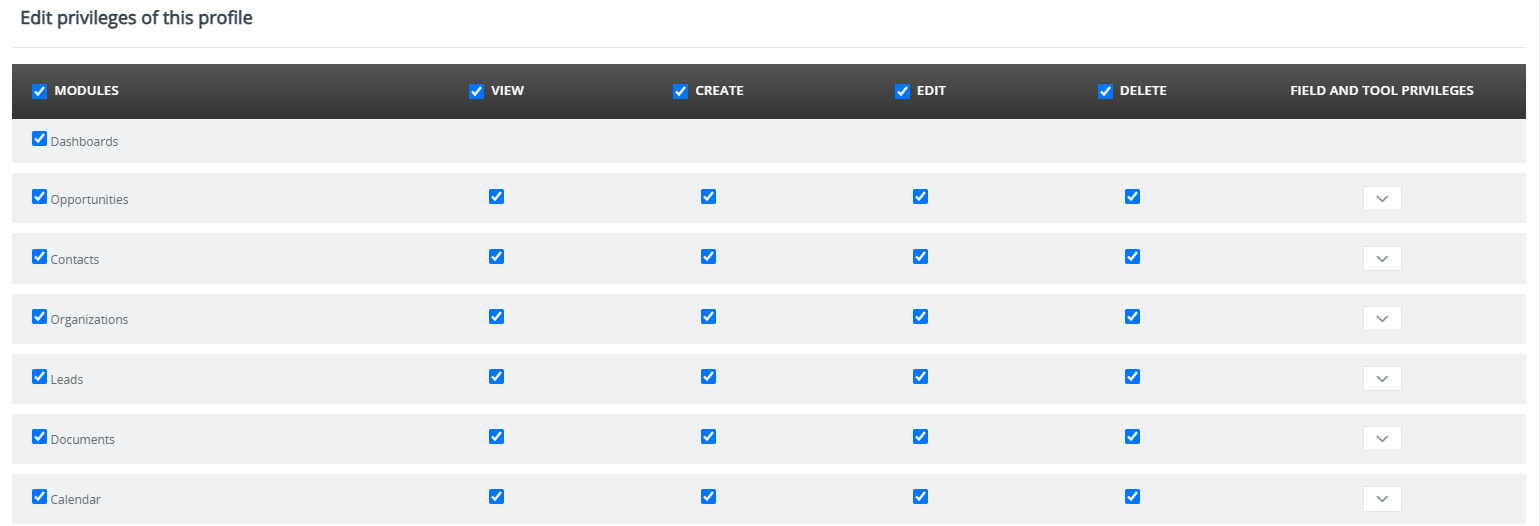Toggle the CREATE column header checkbox
Viewport: 1540px width, 526px height.
click(681, 91)
